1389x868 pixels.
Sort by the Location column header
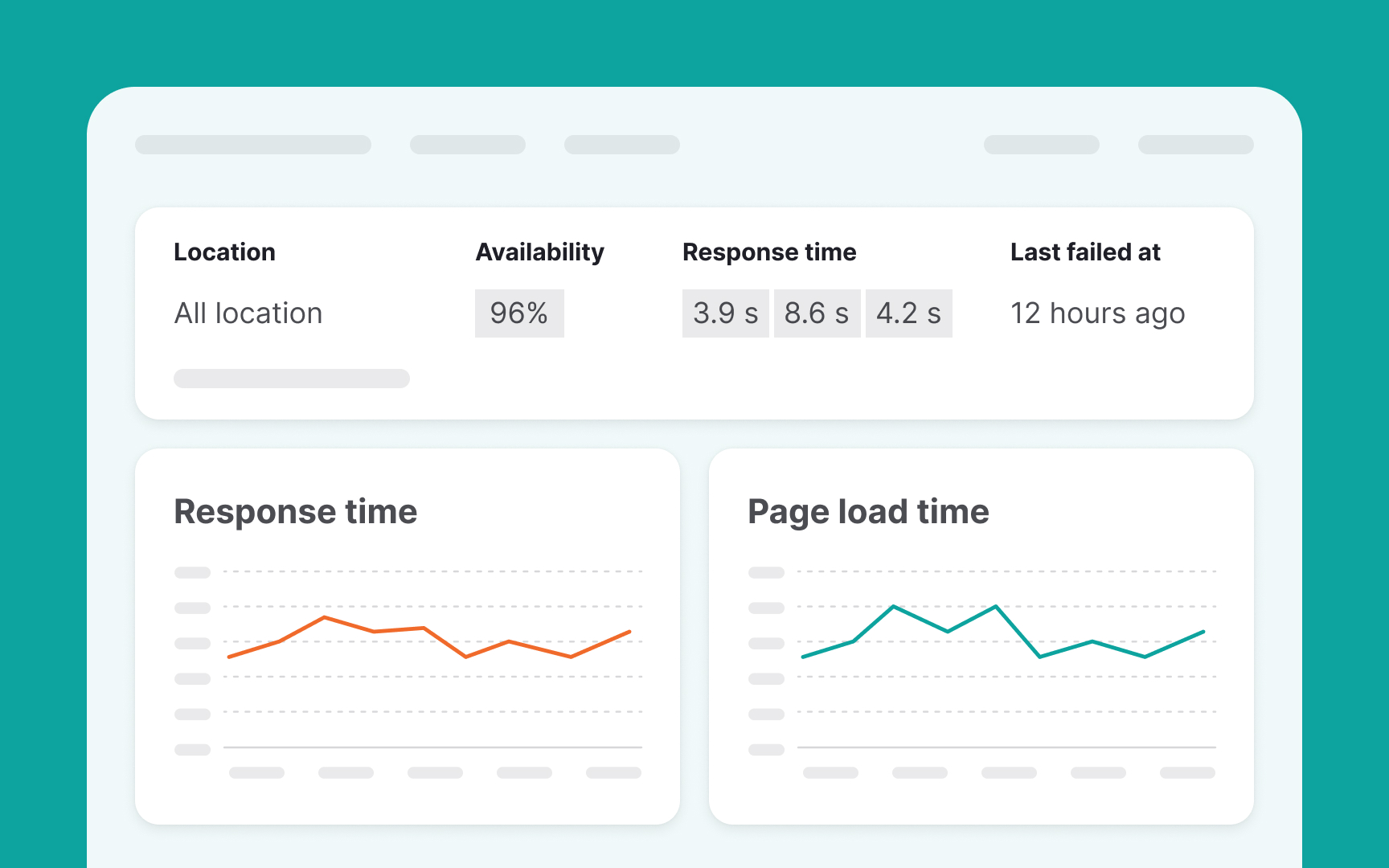pyautogui.click(x=224, y=252)
